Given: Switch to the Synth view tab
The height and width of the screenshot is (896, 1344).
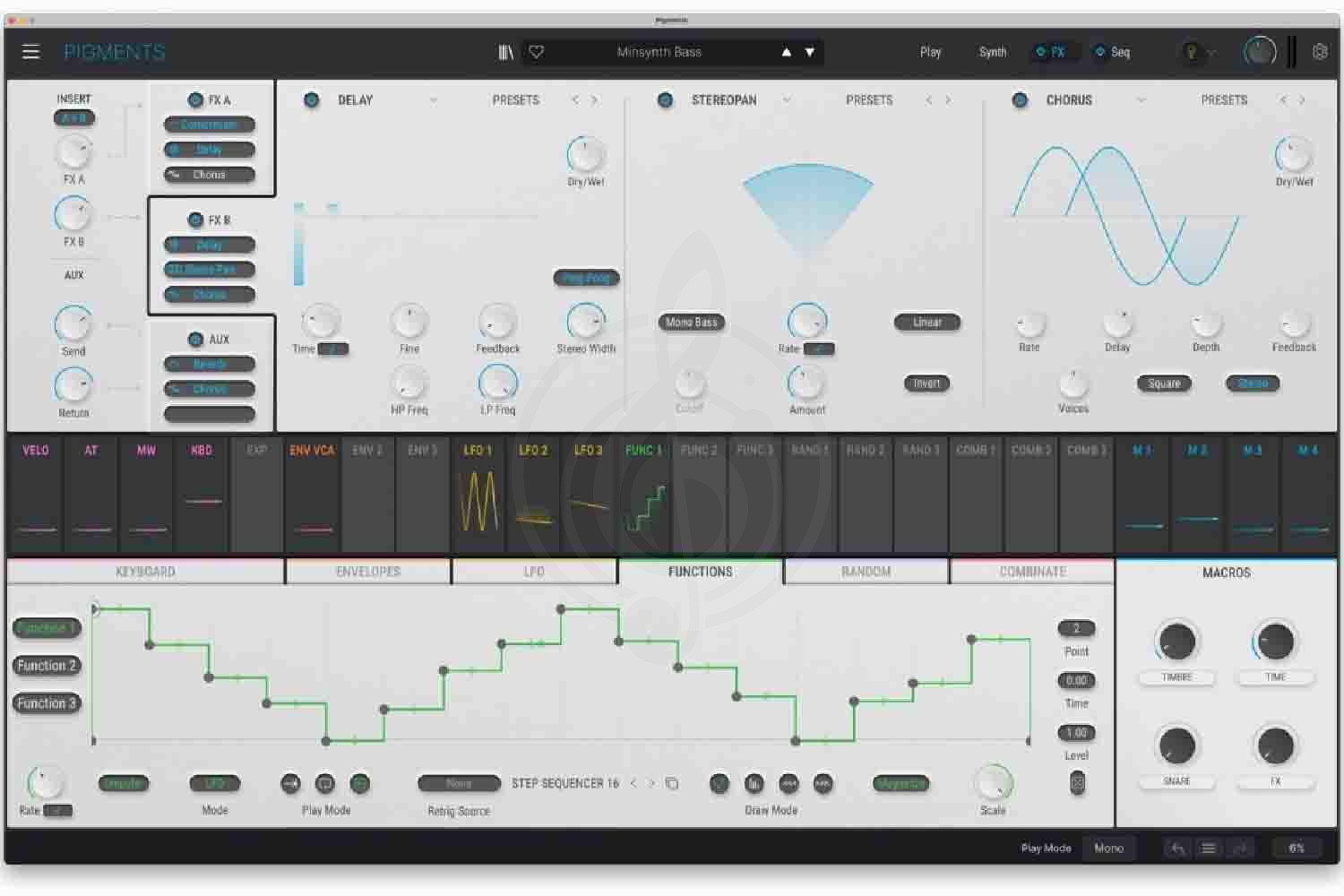Looking at the screenshot, I should [x=993, y=52].
